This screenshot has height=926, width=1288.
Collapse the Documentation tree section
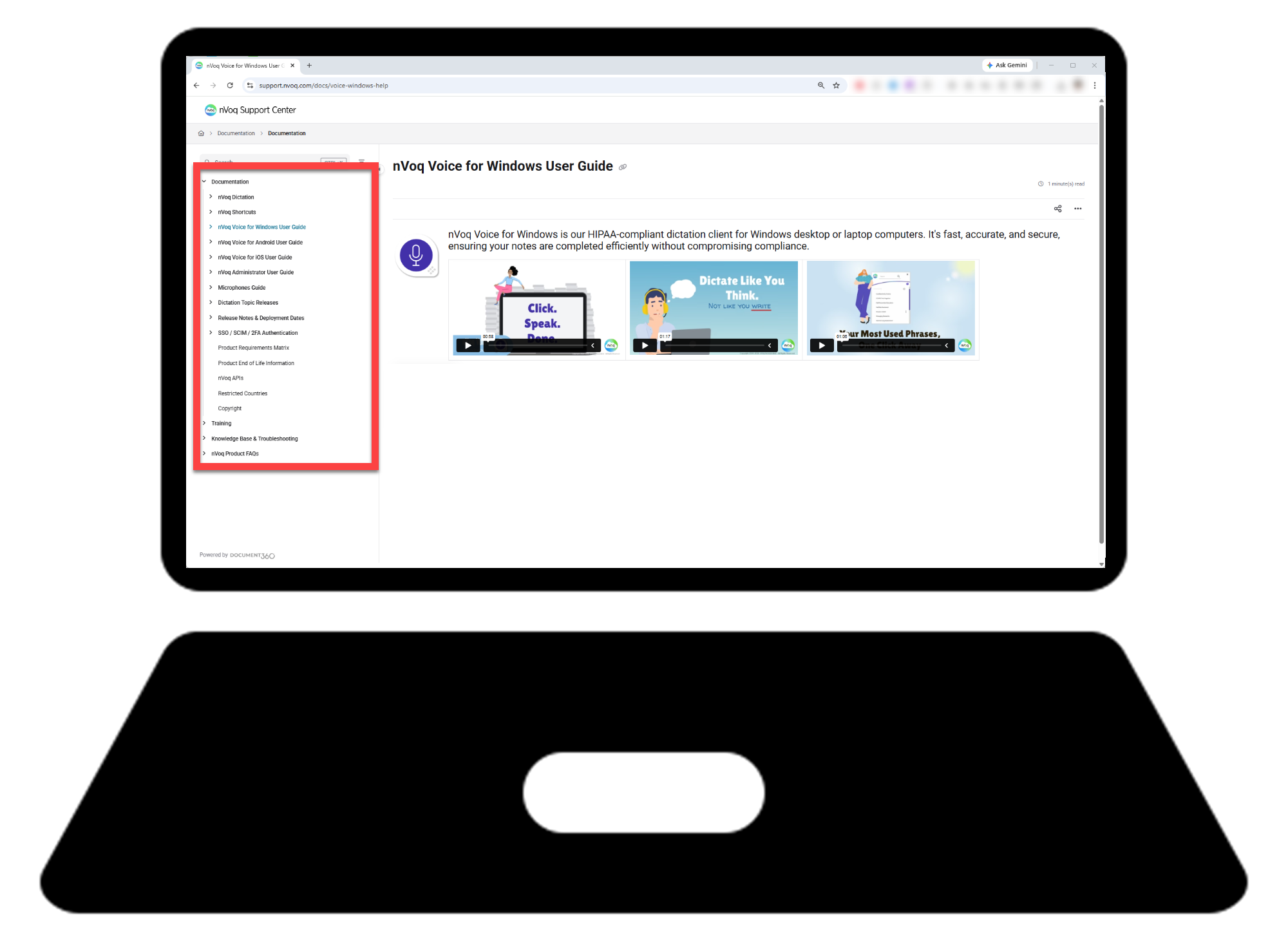[205, 182]
